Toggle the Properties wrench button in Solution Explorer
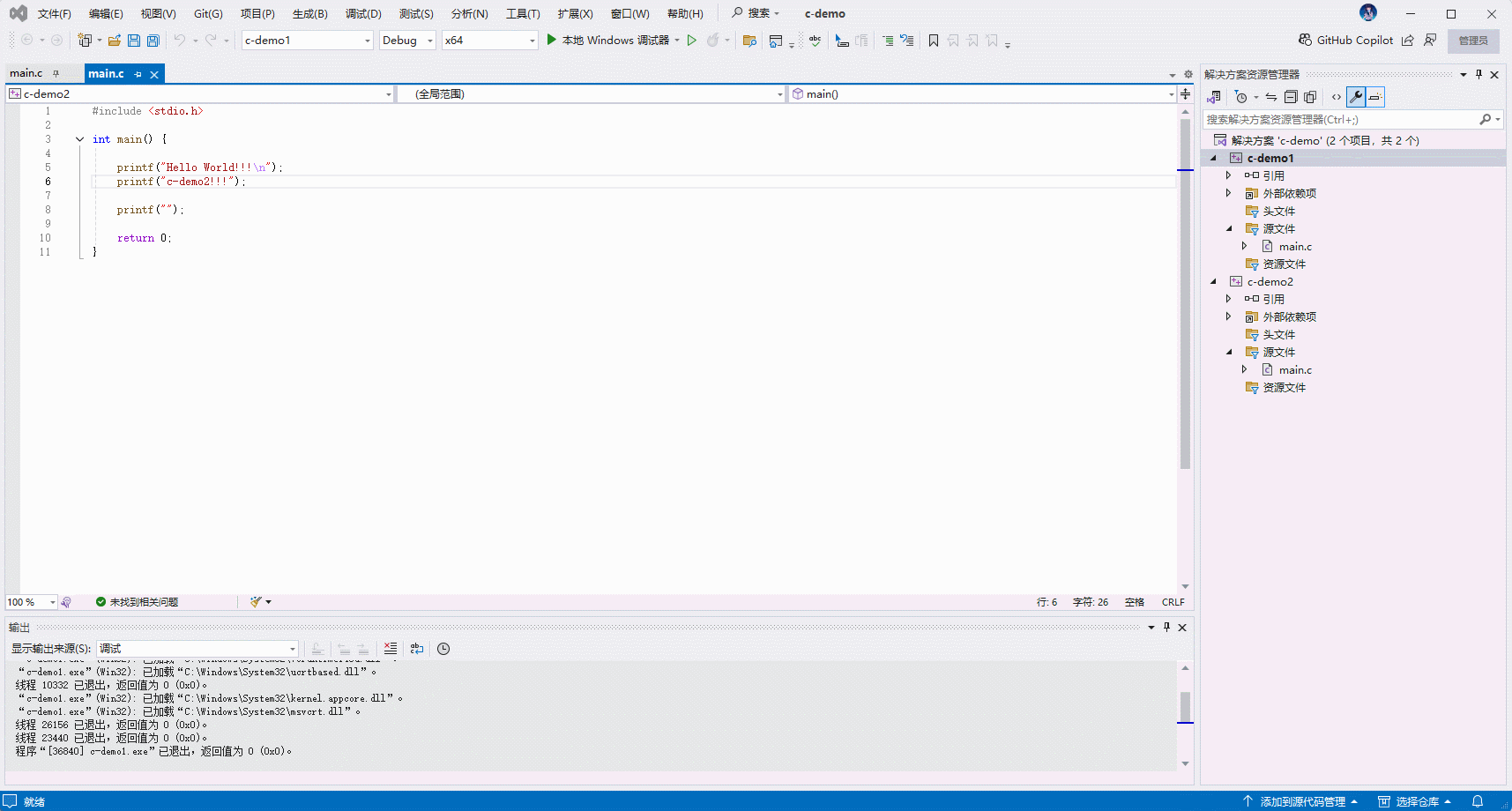This screenshot has width=1512, height=811. 1356,97
